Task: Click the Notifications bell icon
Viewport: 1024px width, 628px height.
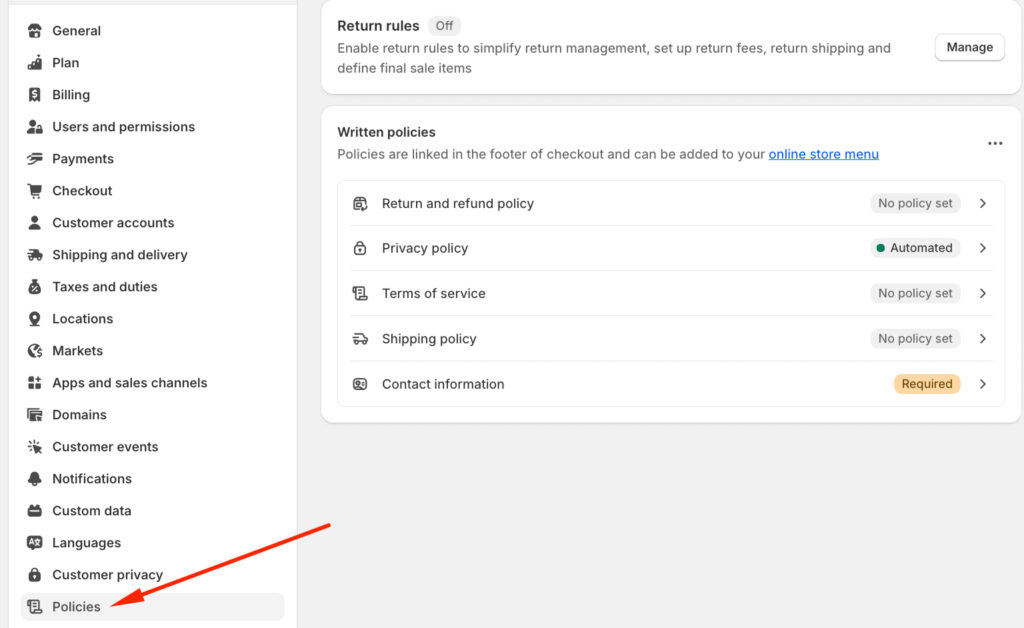Action: pos(35,479)
